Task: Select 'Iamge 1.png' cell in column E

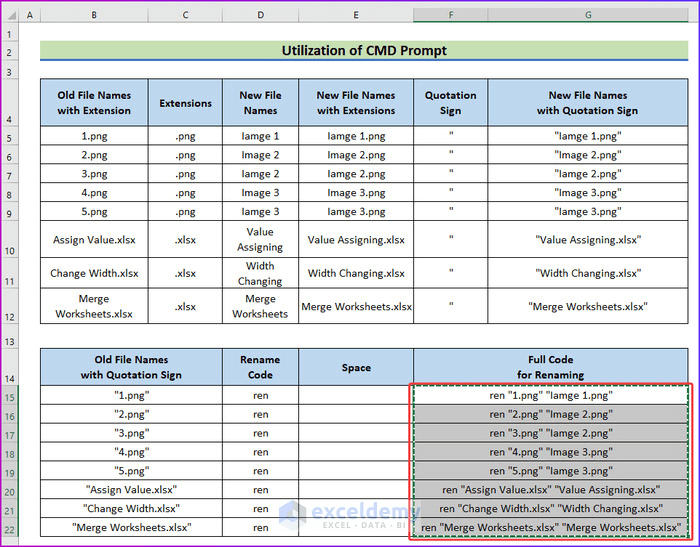Action: (x=356, y=136)
